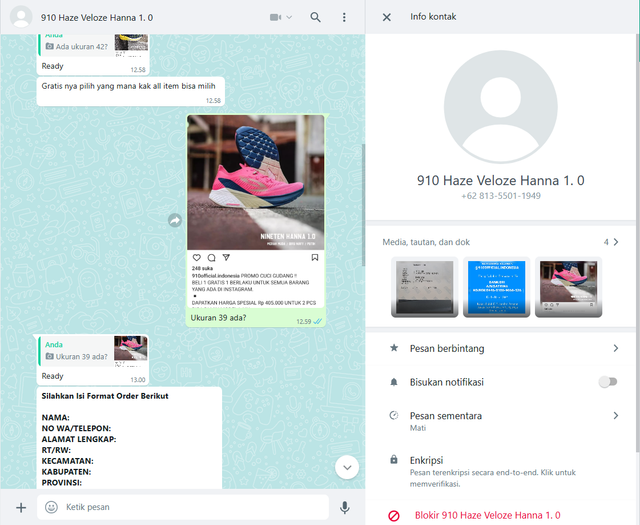Click the 'Ready' reply sent at 12.58
Image resolution: width=640 pixels, height=525 pixels.
click(52, 66)
